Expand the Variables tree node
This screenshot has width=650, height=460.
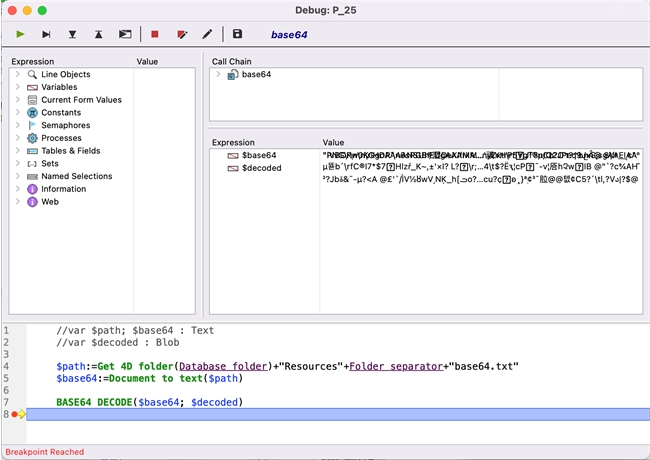(18, 88)
